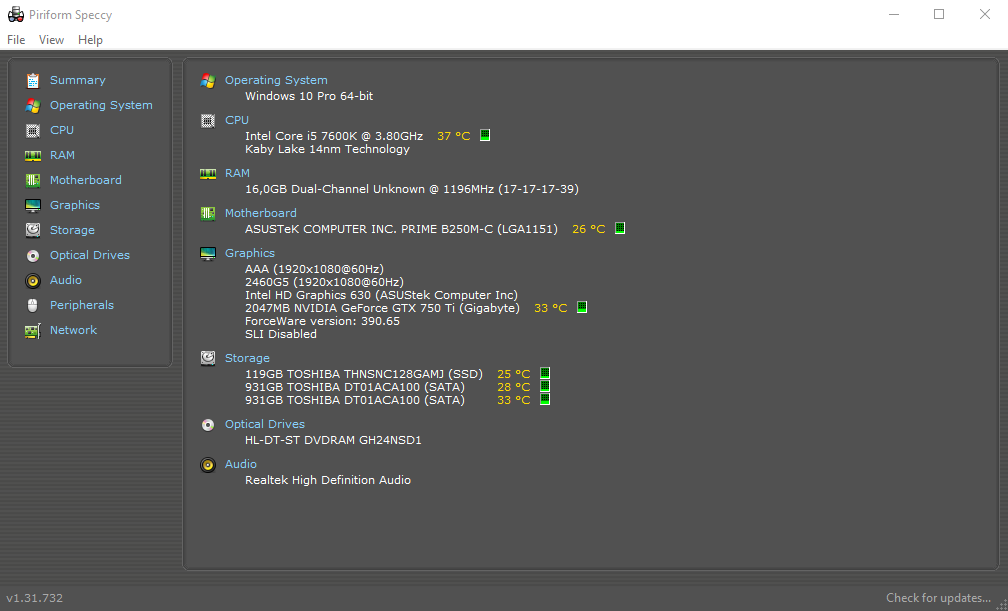Image resolution: width=1008 pixels, height=611 pixels.
Task: Click the memory icon beside RAM heading
Action: (208, 174)
